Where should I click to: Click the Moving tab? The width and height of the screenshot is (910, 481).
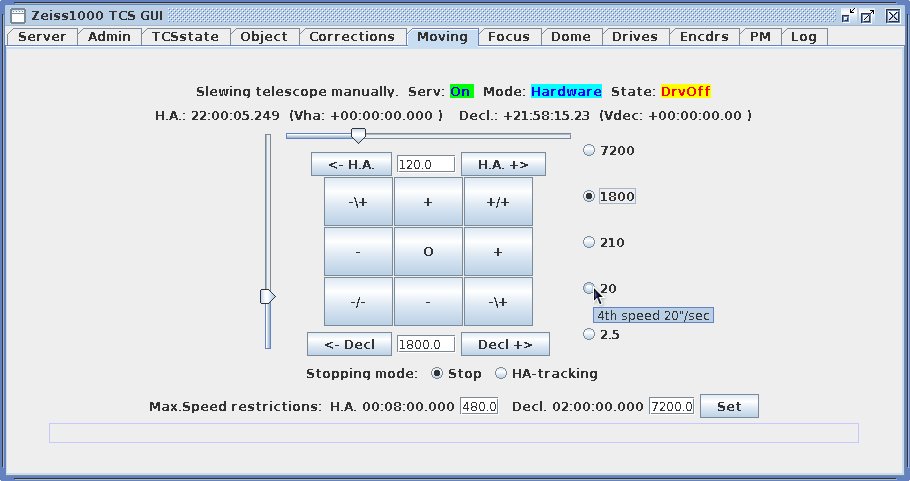point(442,37)
